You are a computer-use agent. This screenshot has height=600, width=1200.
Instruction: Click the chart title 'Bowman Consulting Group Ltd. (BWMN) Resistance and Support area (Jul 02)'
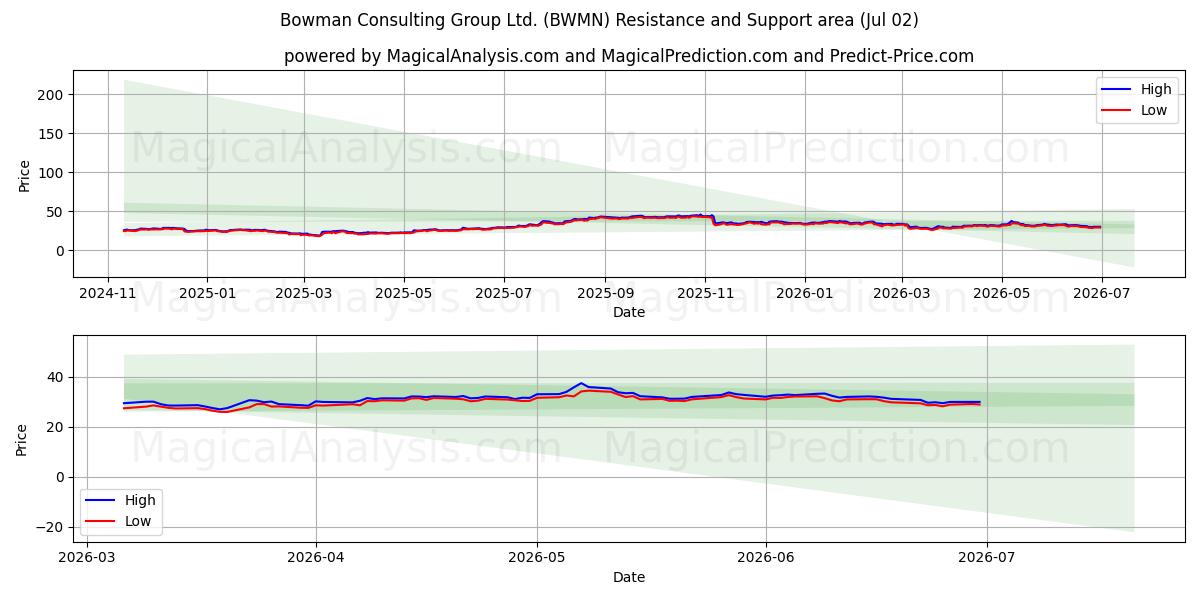tap(599, 20)
